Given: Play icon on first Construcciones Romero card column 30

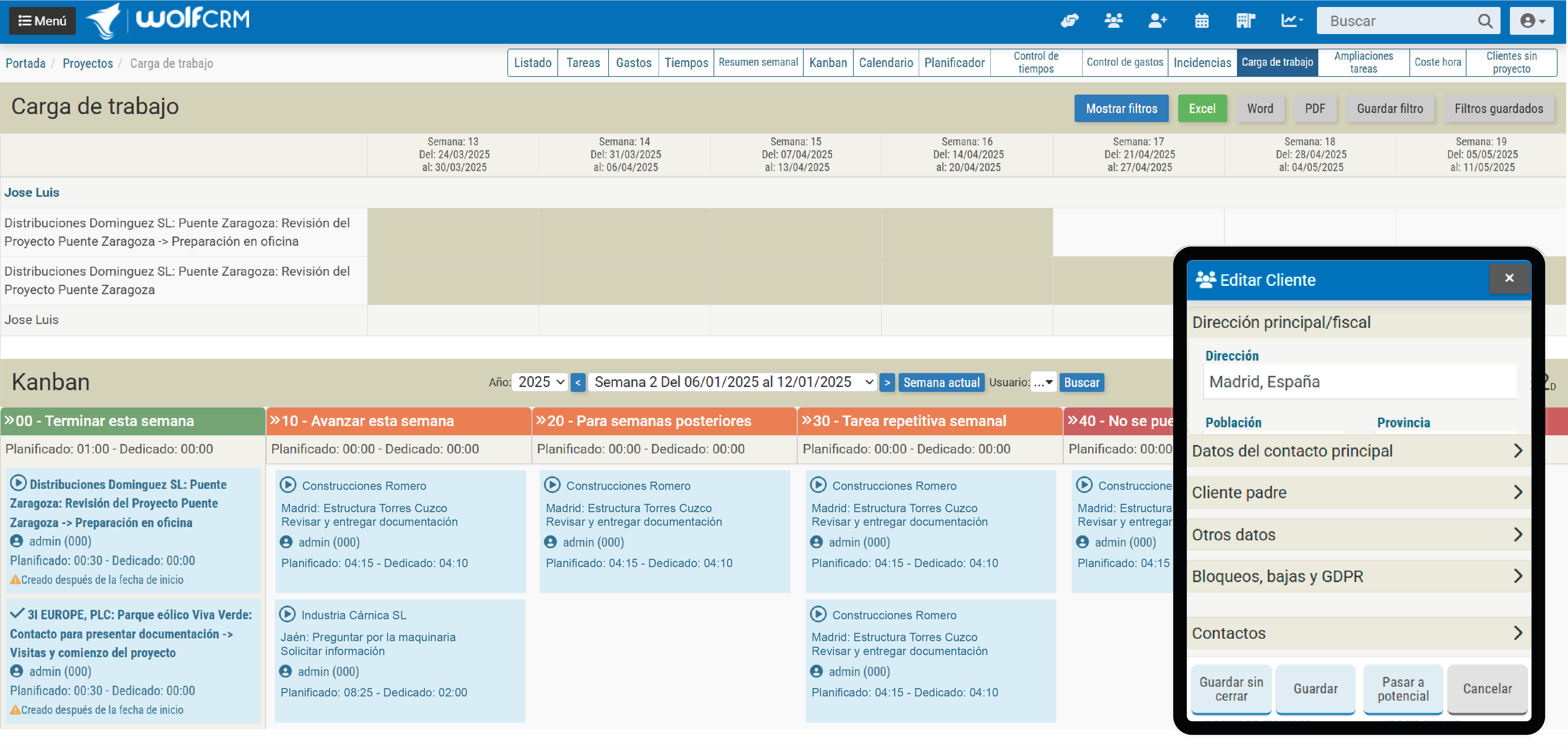Looking at the screenshot, I should click(818, 485).
